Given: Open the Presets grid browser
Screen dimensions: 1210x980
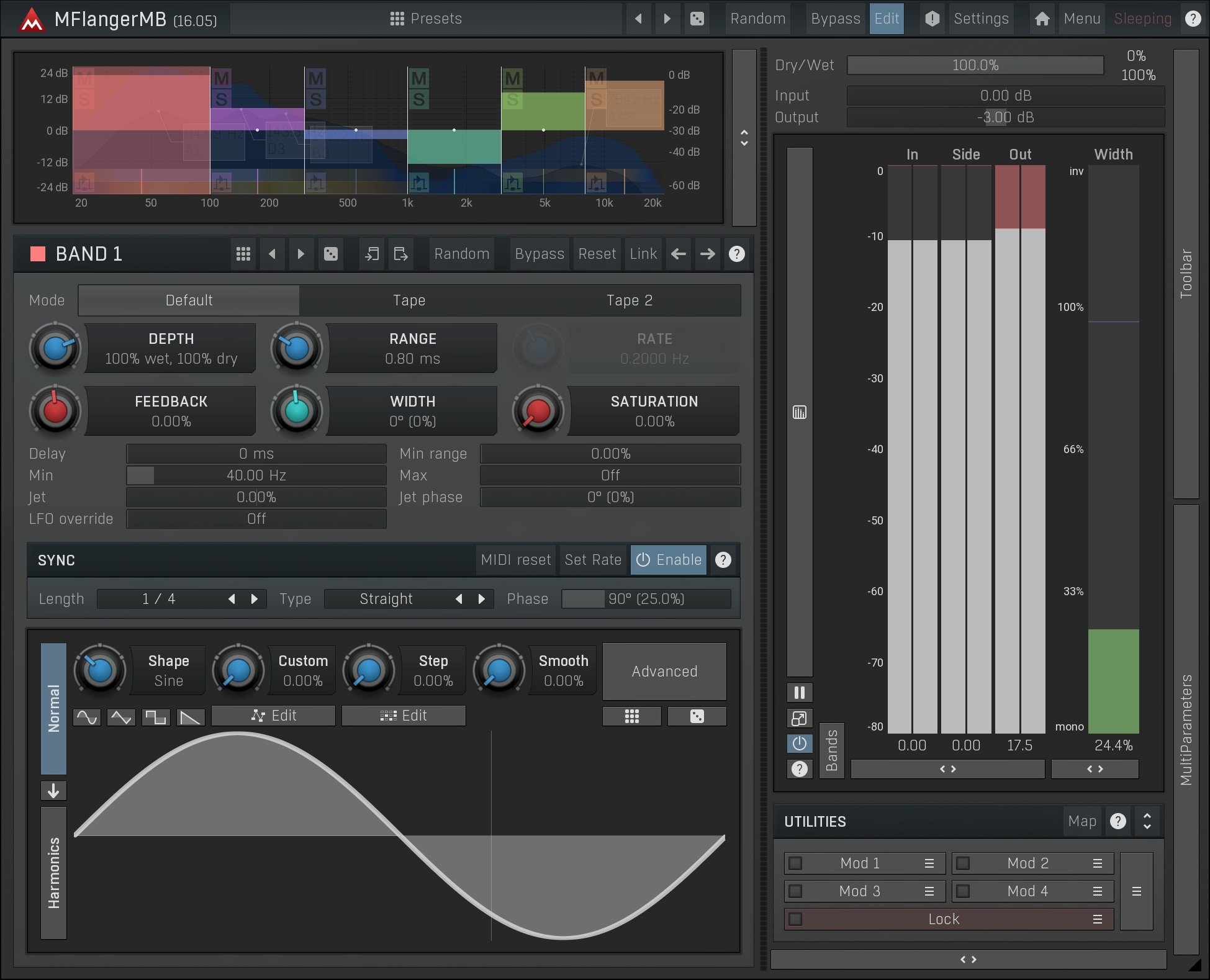Looking at the screenshot, I should tap(426, 19).
